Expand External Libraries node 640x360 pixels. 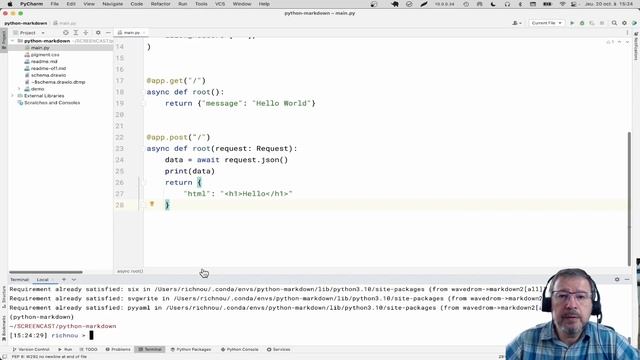pos(13,96)
